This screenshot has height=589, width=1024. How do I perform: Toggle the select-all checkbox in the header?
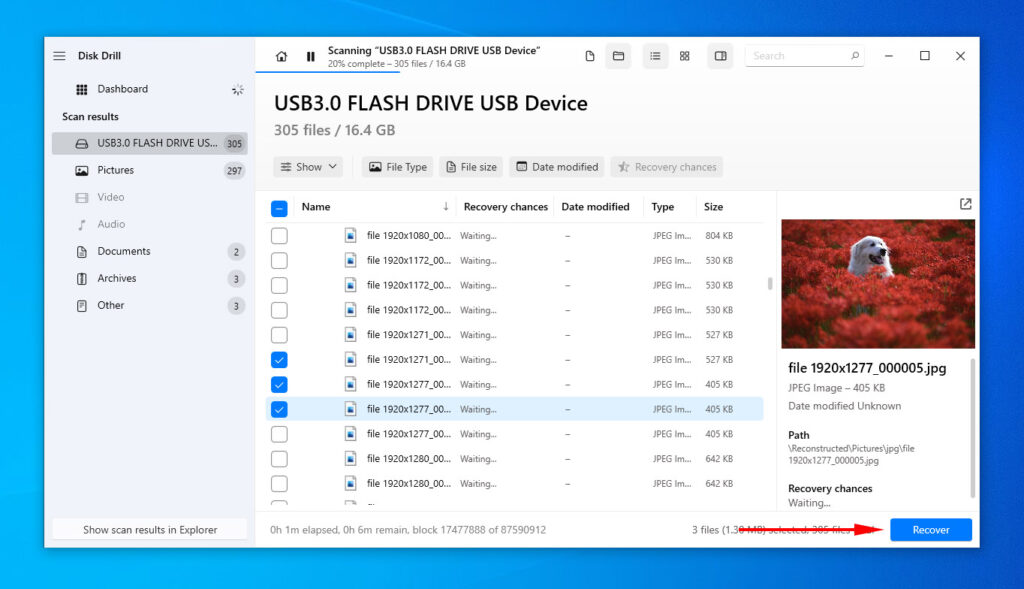(279, 207)
